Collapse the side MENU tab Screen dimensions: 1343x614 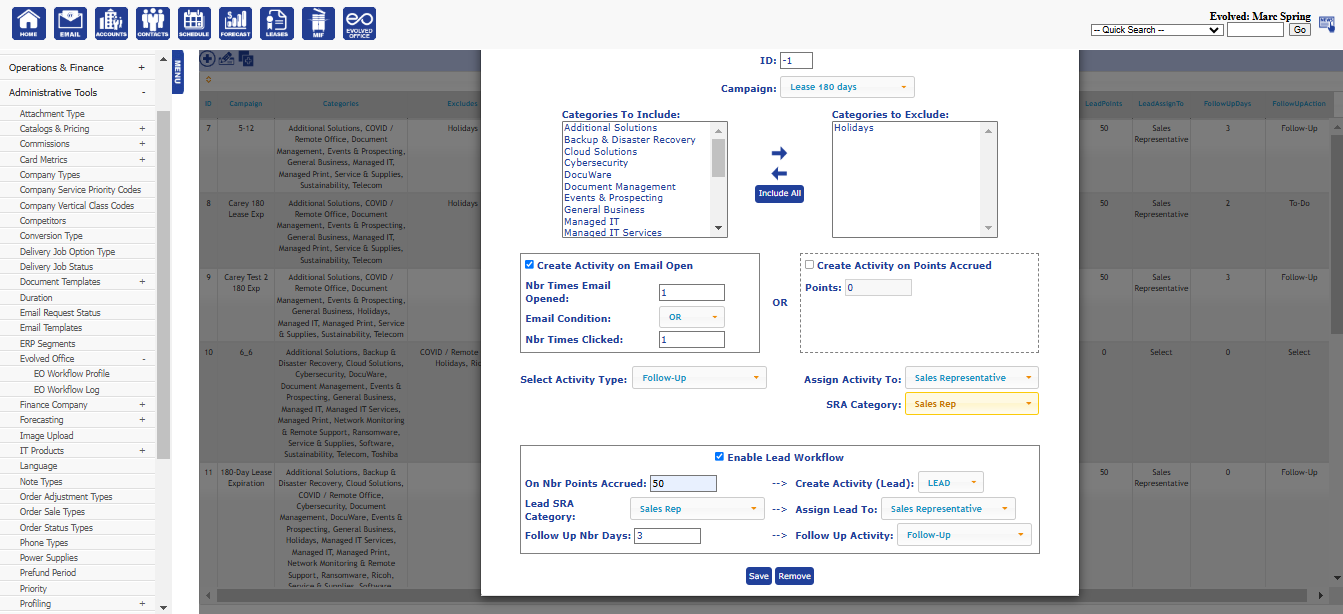[178, 71]
